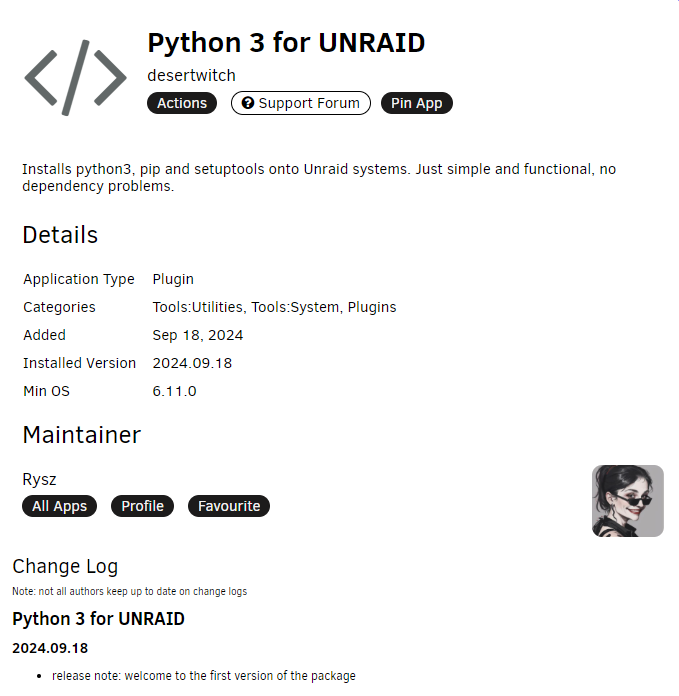This screenshot has height=696, width=679.
Task: Click the maintainer avatar picture
Action: [x=628, y=501]
